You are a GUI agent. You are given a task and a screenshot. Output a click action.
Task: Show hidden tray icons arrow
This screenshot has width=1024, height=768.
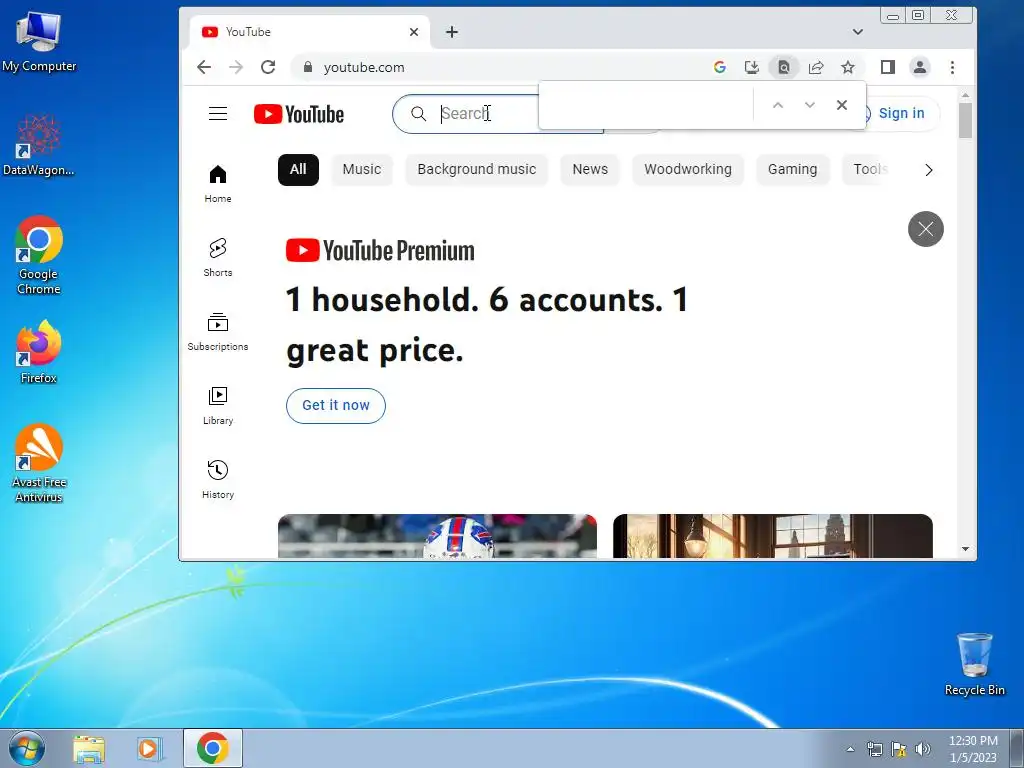850,749
